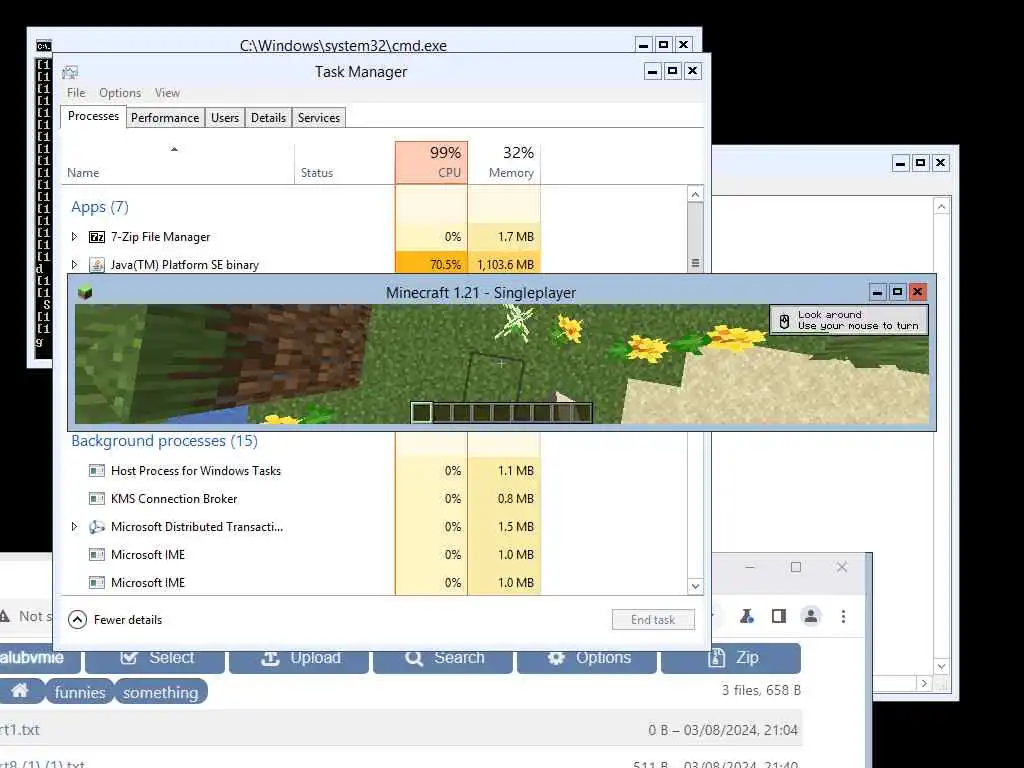Image resolution: width=1024 pixels, height=768 pixels.
Task: Click the Search button in file browser
Action: tap(443, 658)
